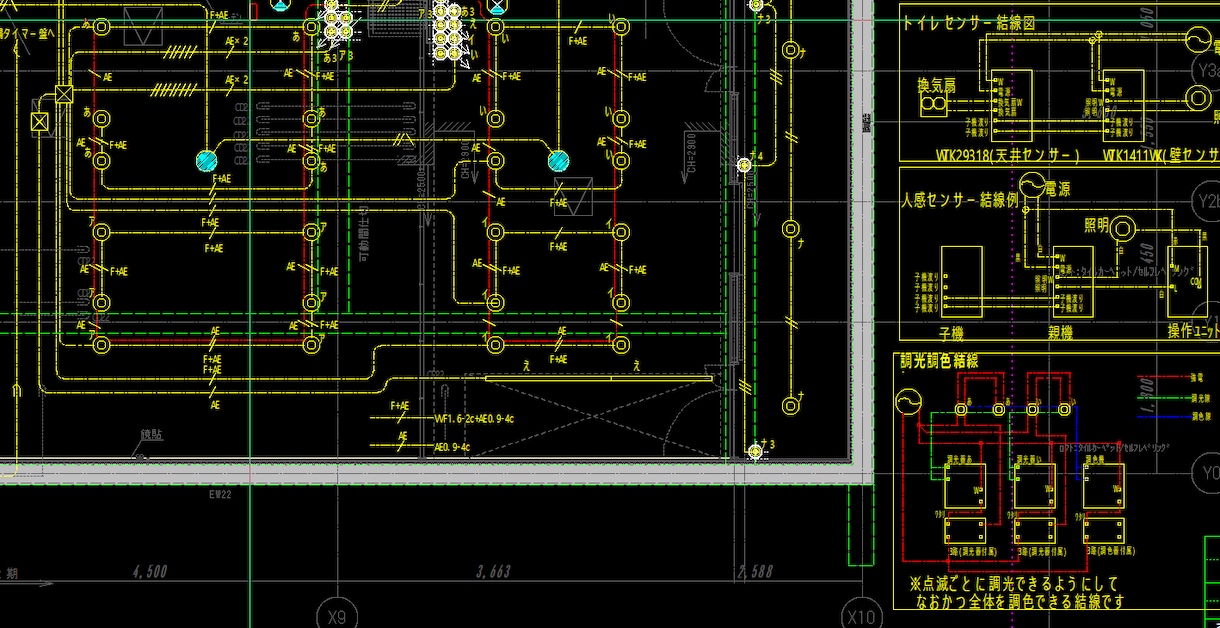Image resolution: width=1220 pixels, height=628 pixels.
Task: Select the power source symbol beside 電源
Action: click(1032, 184)
